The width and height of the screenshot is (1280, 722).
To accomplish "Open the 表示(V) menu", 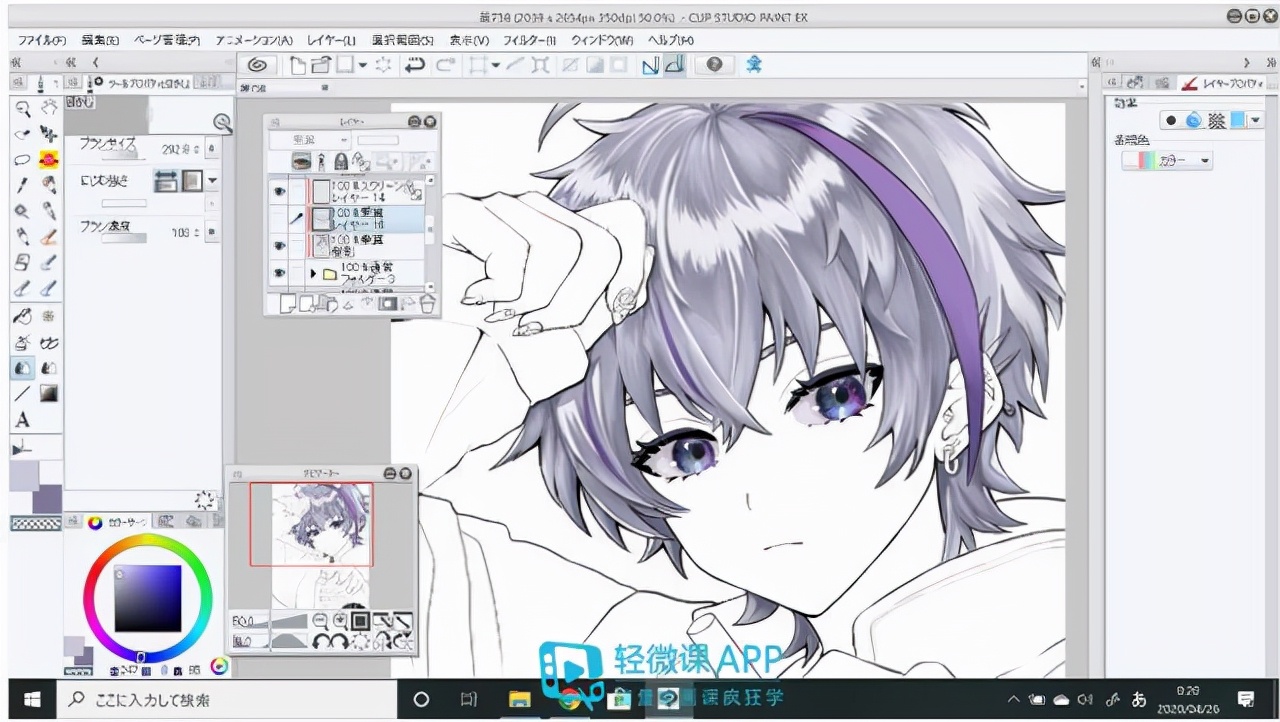I will click(x=468, y=40).
